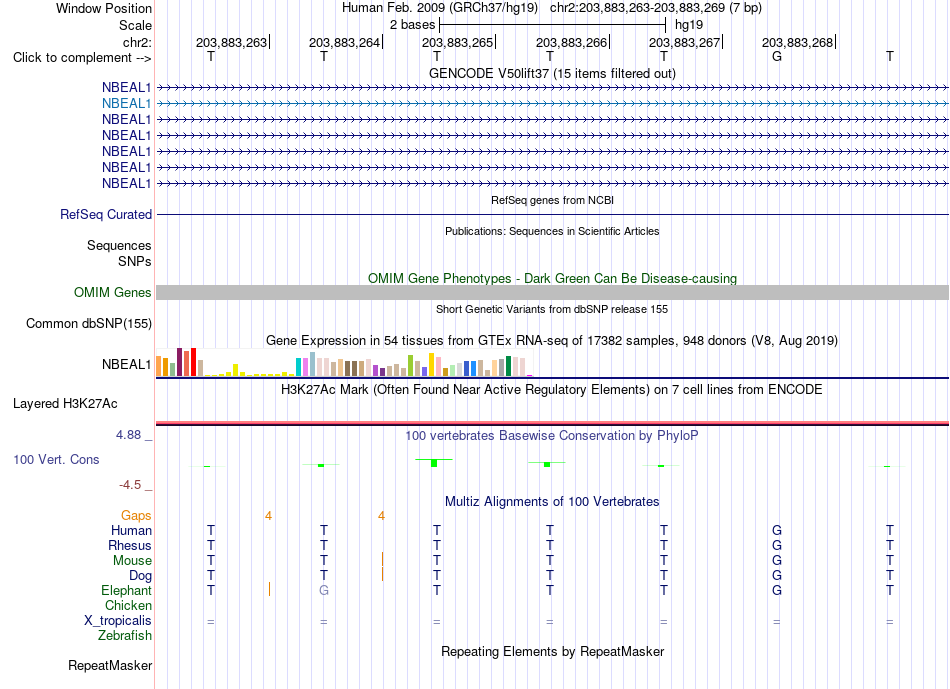The image size is (950, 689).
Task: Open the 'RefSeq genes from NCBI' title
Action: (x=552, y=200)
